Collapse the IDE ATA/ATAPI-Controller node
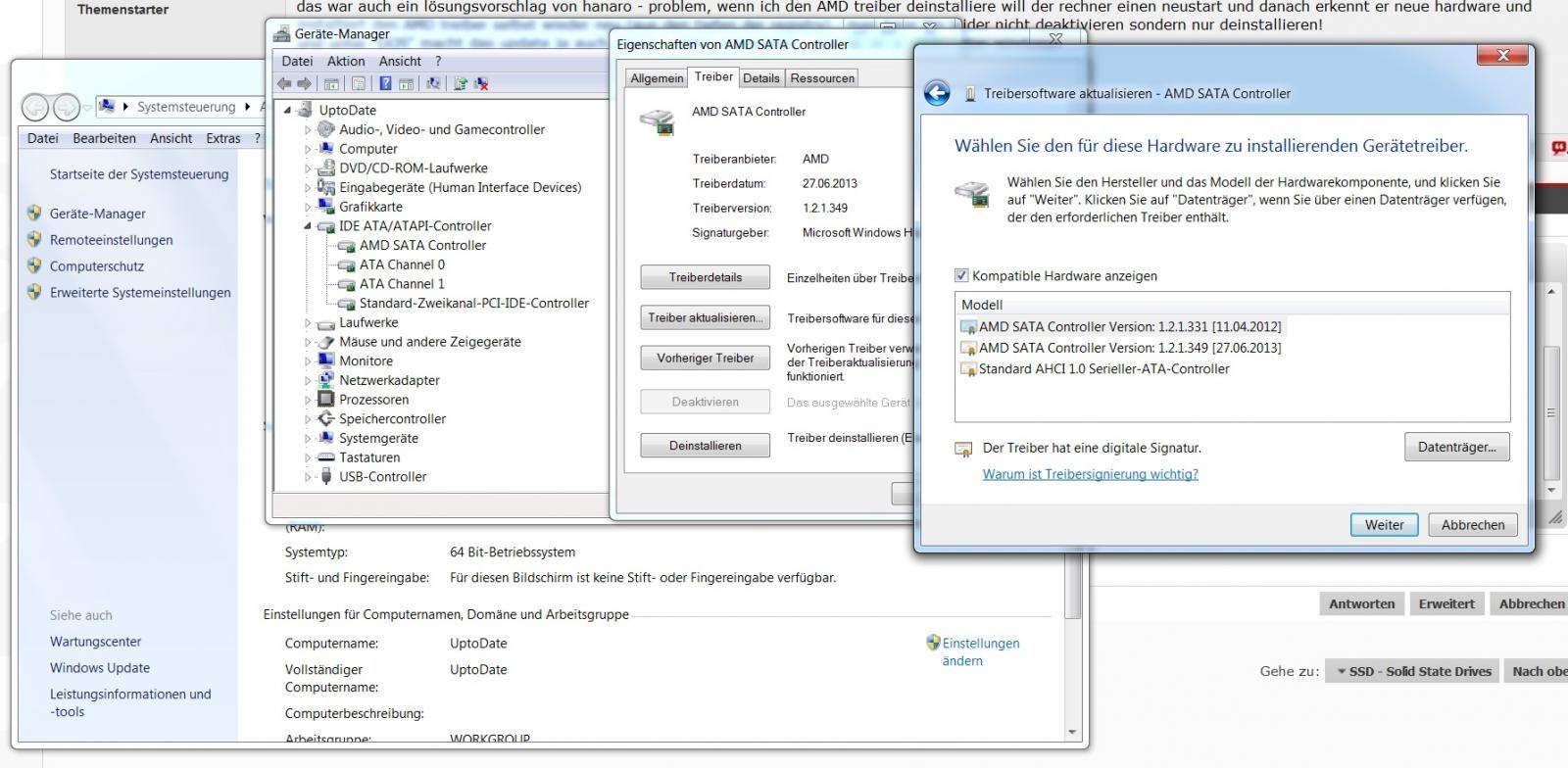The width and height of the screenshot is (1568, 768). pos(308,226)
